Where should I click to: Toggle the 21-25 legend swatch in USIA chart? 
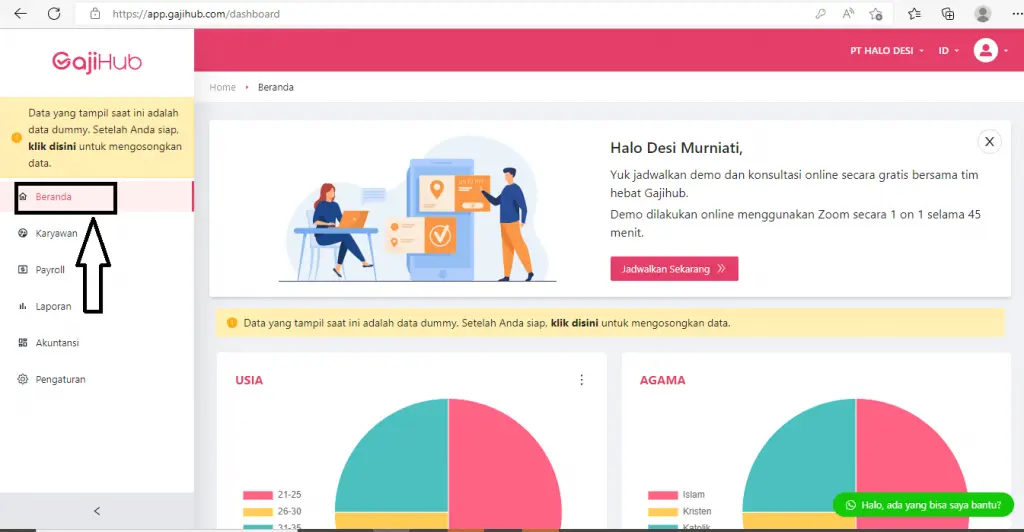[x=257, y=495]
